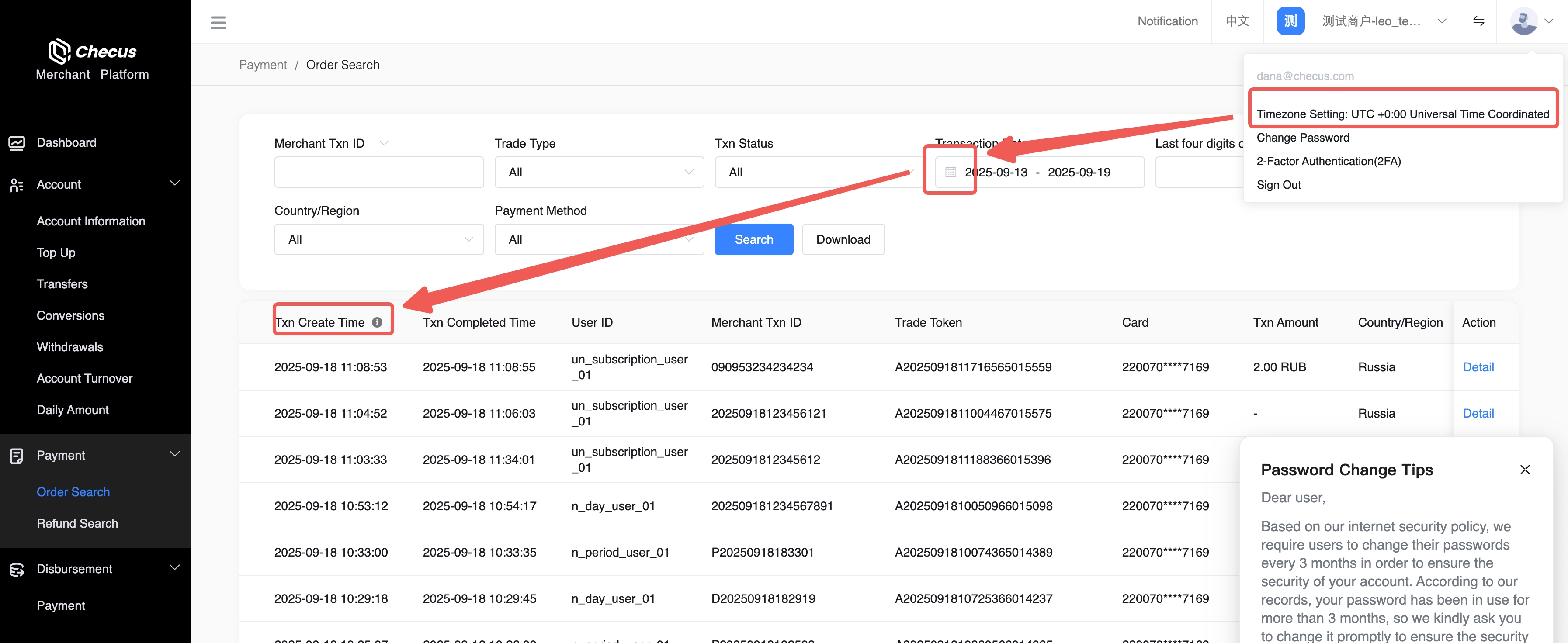Click the calendar icon in the date field
This screenshot has height=643, width=1568.
click(x=950, y=172)
